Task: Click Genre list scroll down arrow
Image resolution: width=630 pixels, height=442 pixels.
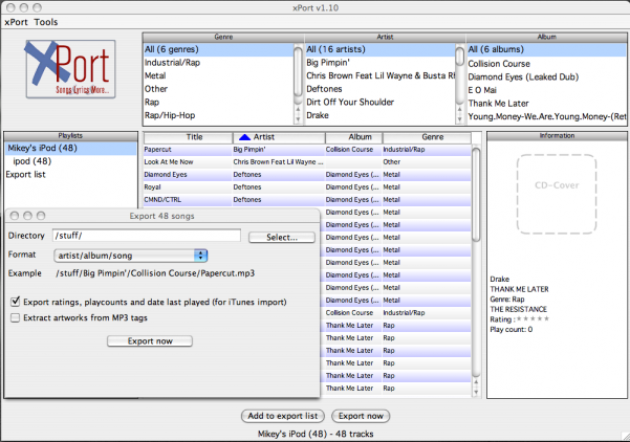Action: tap(298, 119)
